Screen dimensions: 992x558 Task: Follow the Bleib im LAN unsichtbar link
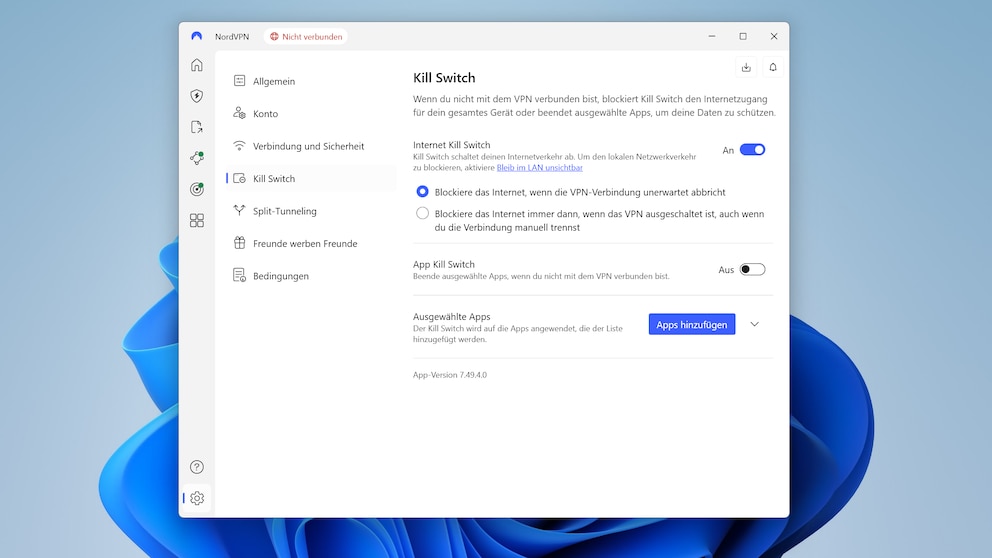(x=540, y=168)
